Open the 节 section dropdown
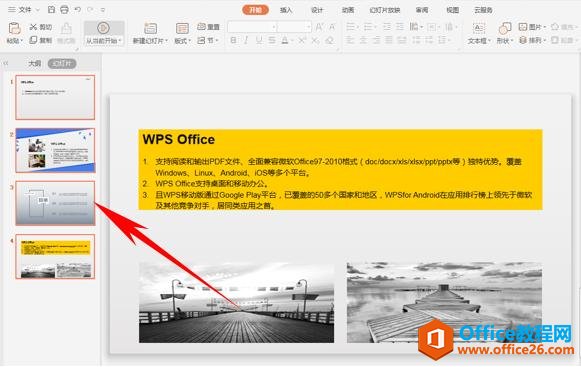The image size is (581, 367). [208, 40]
